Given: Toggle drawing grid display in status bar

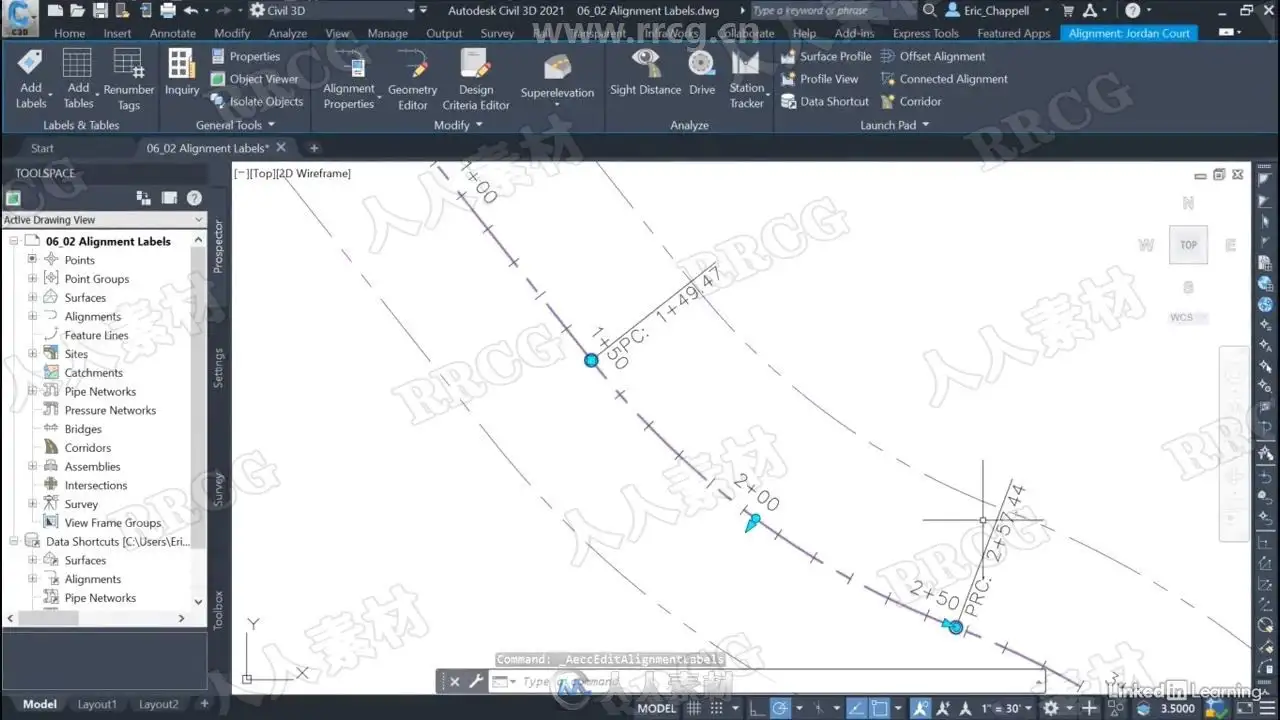Looking at the screenshot, I should [x=694, y=708].
